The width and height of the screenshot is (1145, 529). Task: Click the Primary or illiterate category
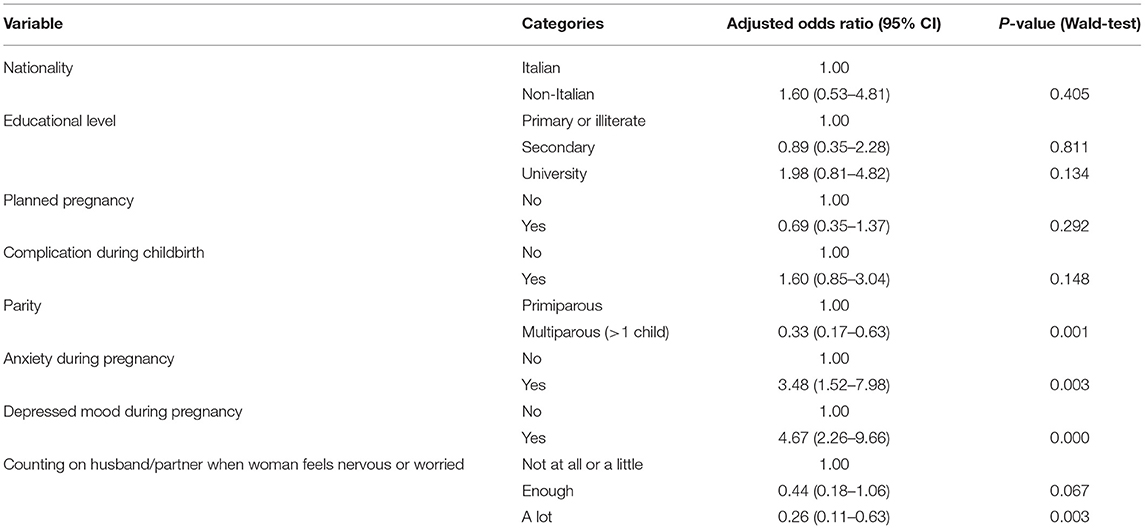click(583, 121)
